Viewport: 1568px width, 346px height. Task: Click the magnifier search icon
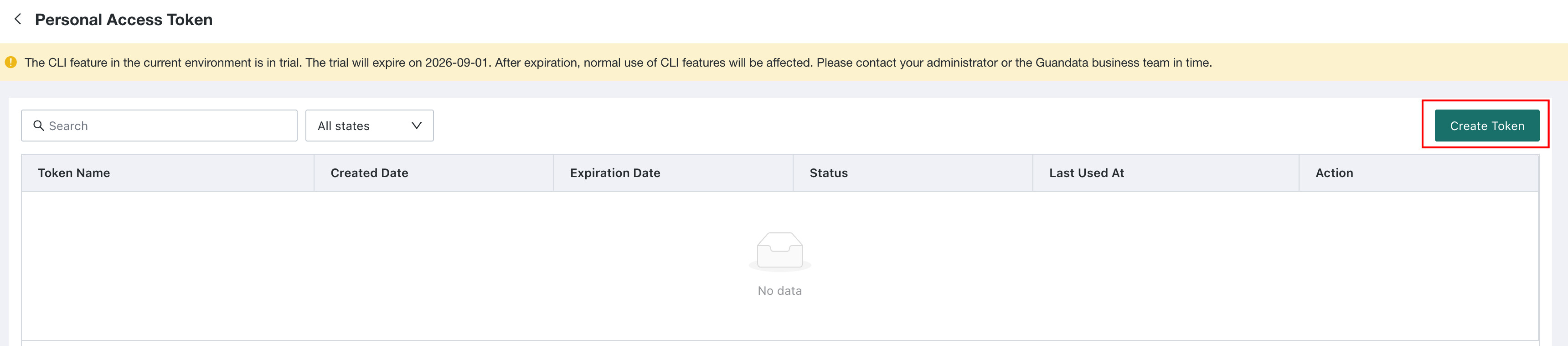38,126
